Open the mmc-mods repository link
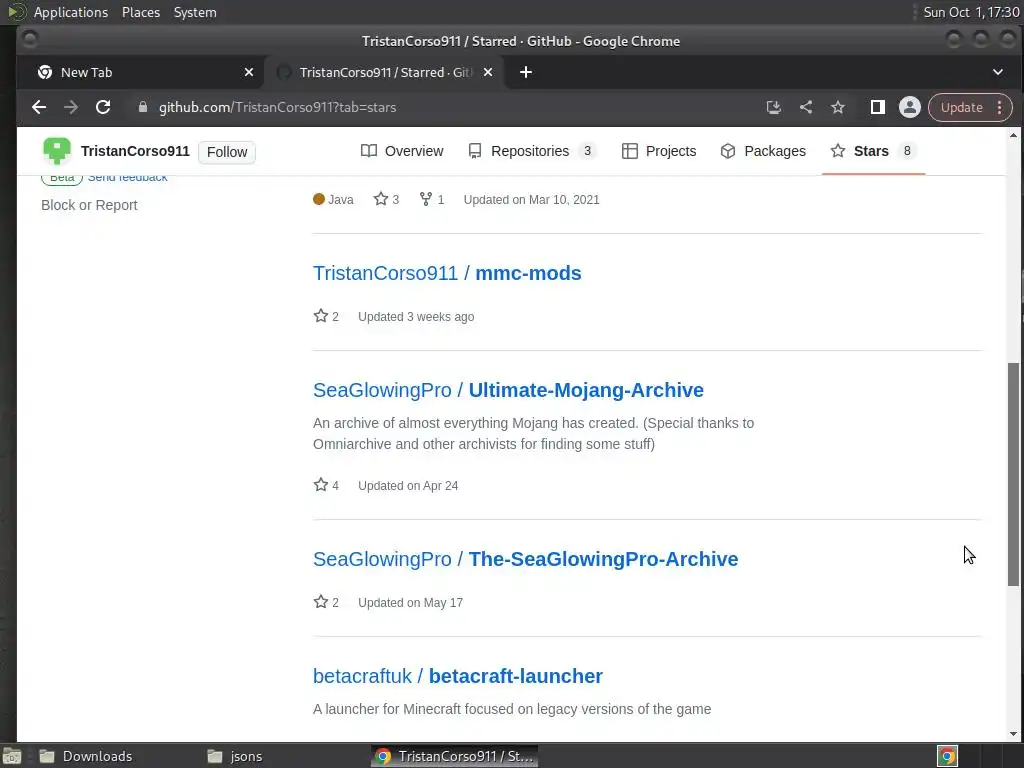This screenshot has width=1024, height=768. click(x=528, y=273)
